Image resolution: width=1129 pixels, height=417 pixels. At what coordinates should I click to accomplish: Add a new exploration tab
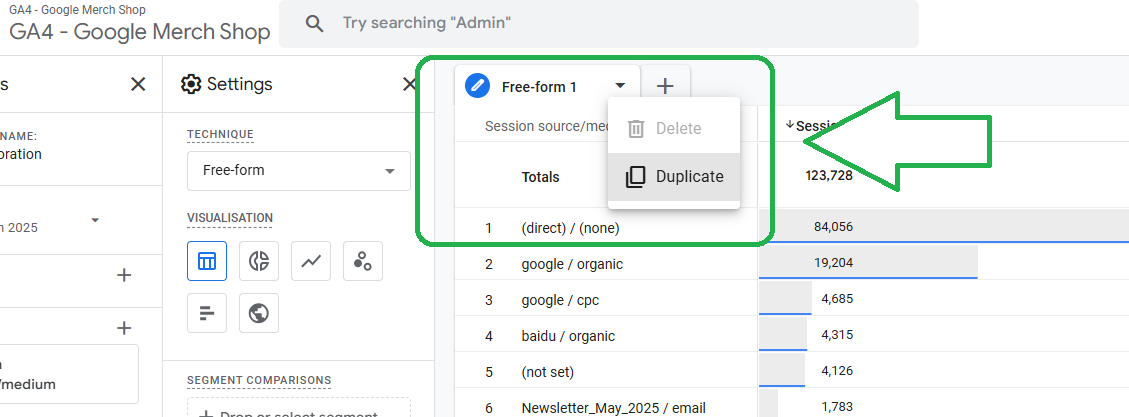[x=665, y=86]
